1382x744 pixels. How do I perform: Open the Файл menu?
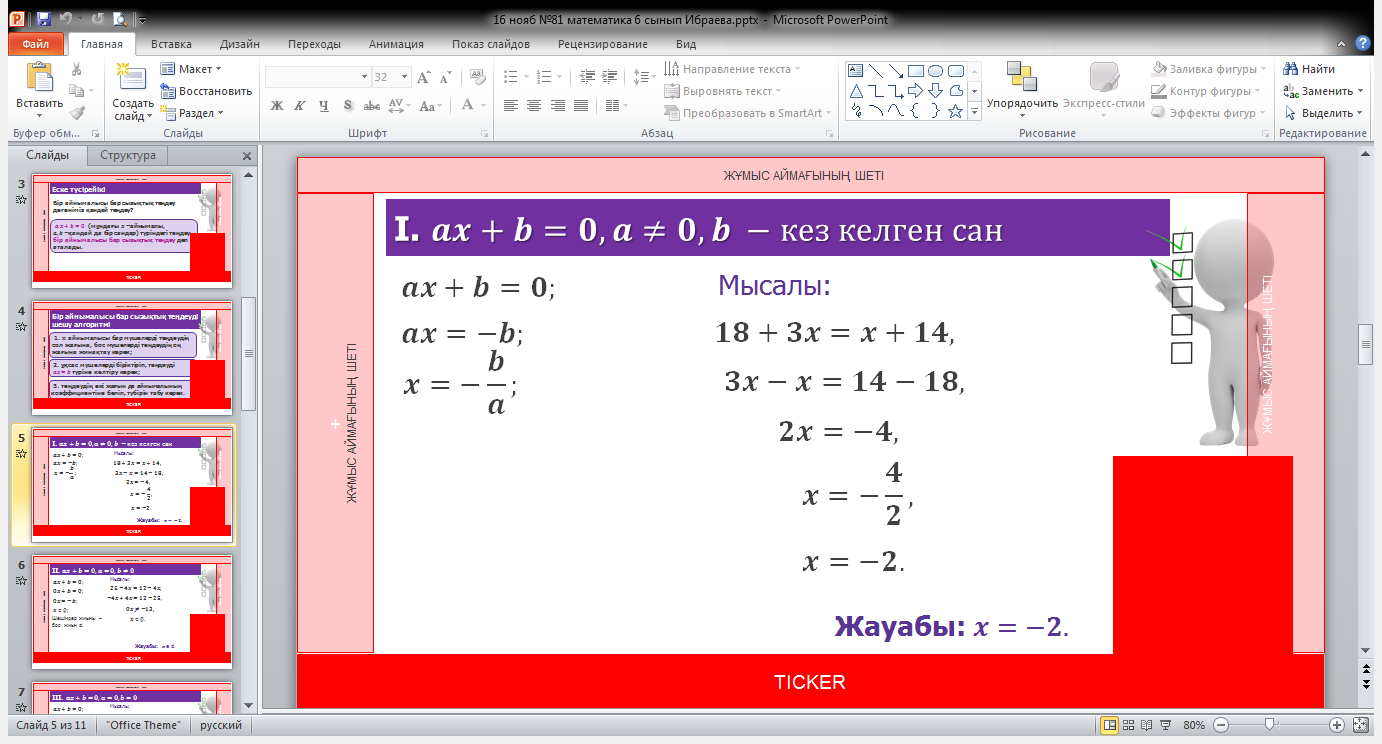click(36, 44)
